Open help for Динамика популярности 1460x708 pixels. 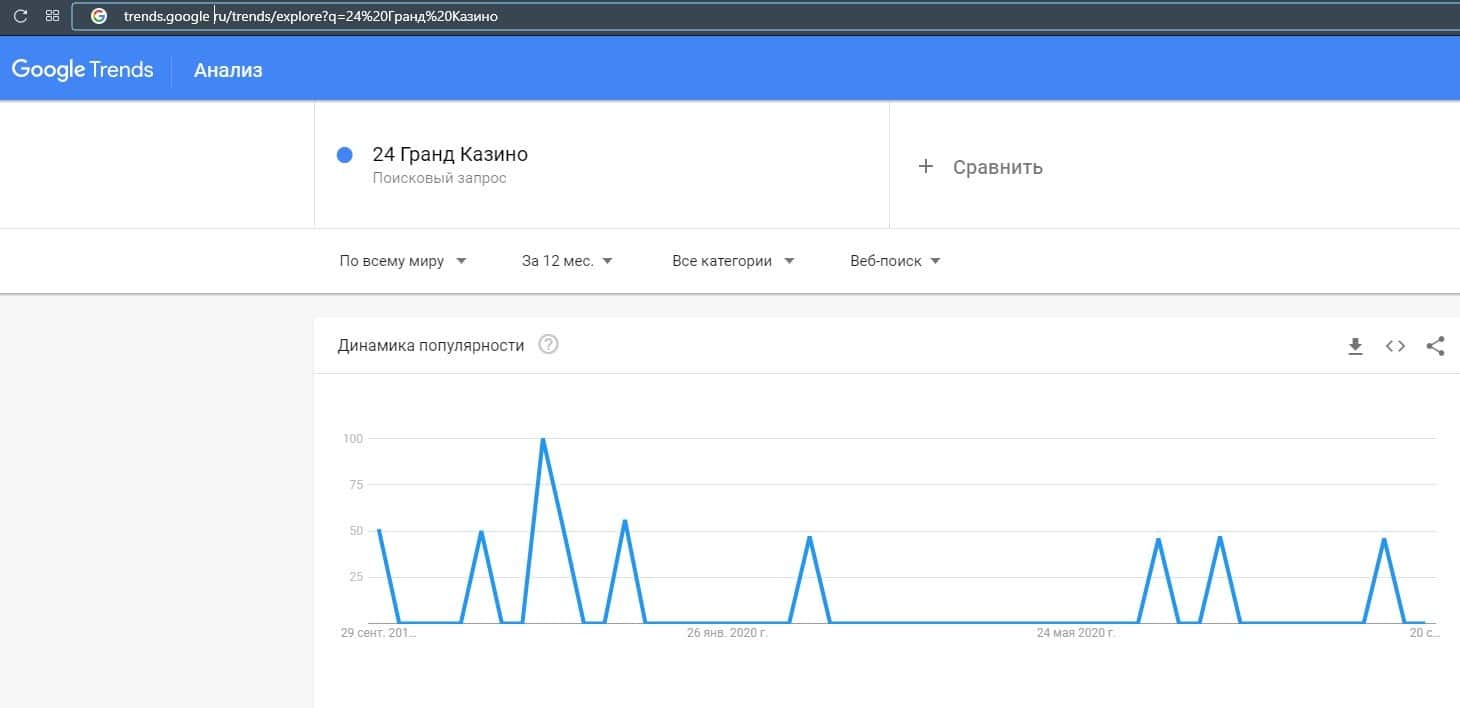[548, 345]
